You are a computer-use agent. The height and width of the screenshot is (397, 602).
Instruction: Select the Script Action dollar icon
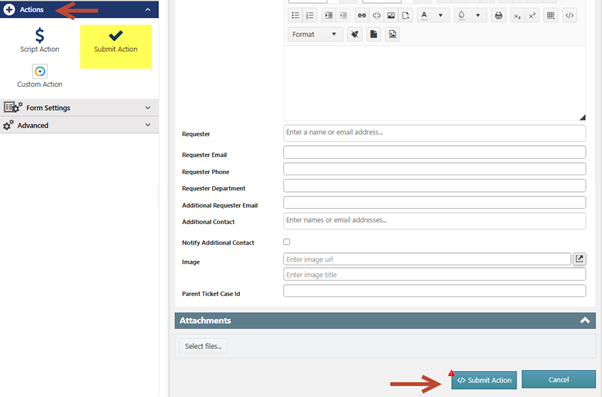[40, 35]
